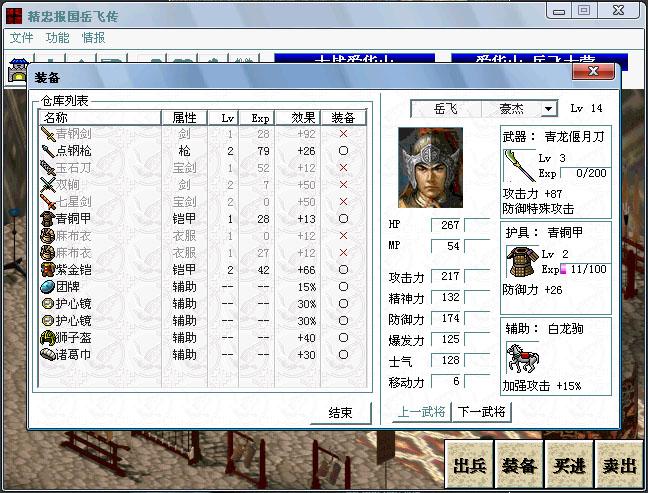
Task: Click the 结束 button
Action: 341,412
